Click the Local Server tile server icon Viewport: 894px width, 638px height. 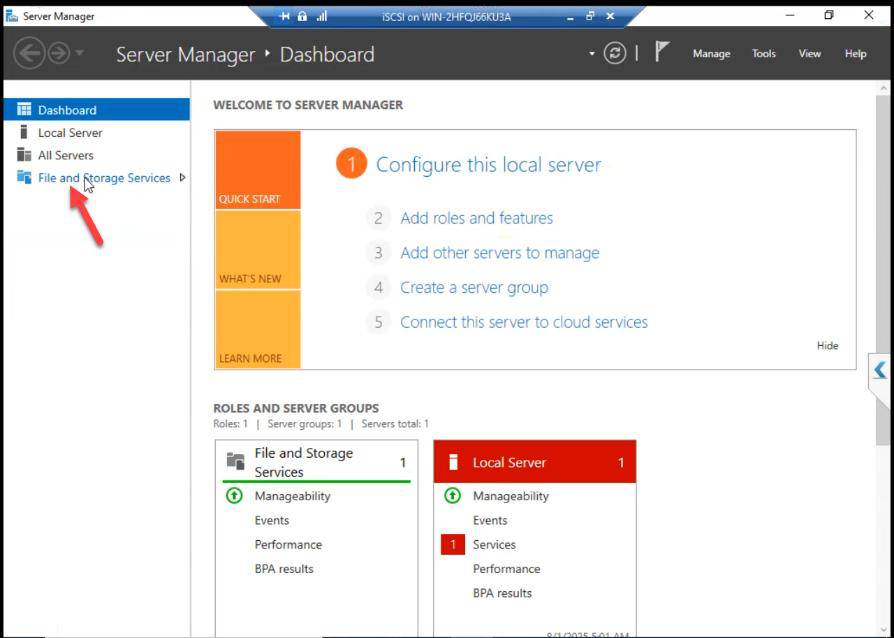tap(453, 462)
